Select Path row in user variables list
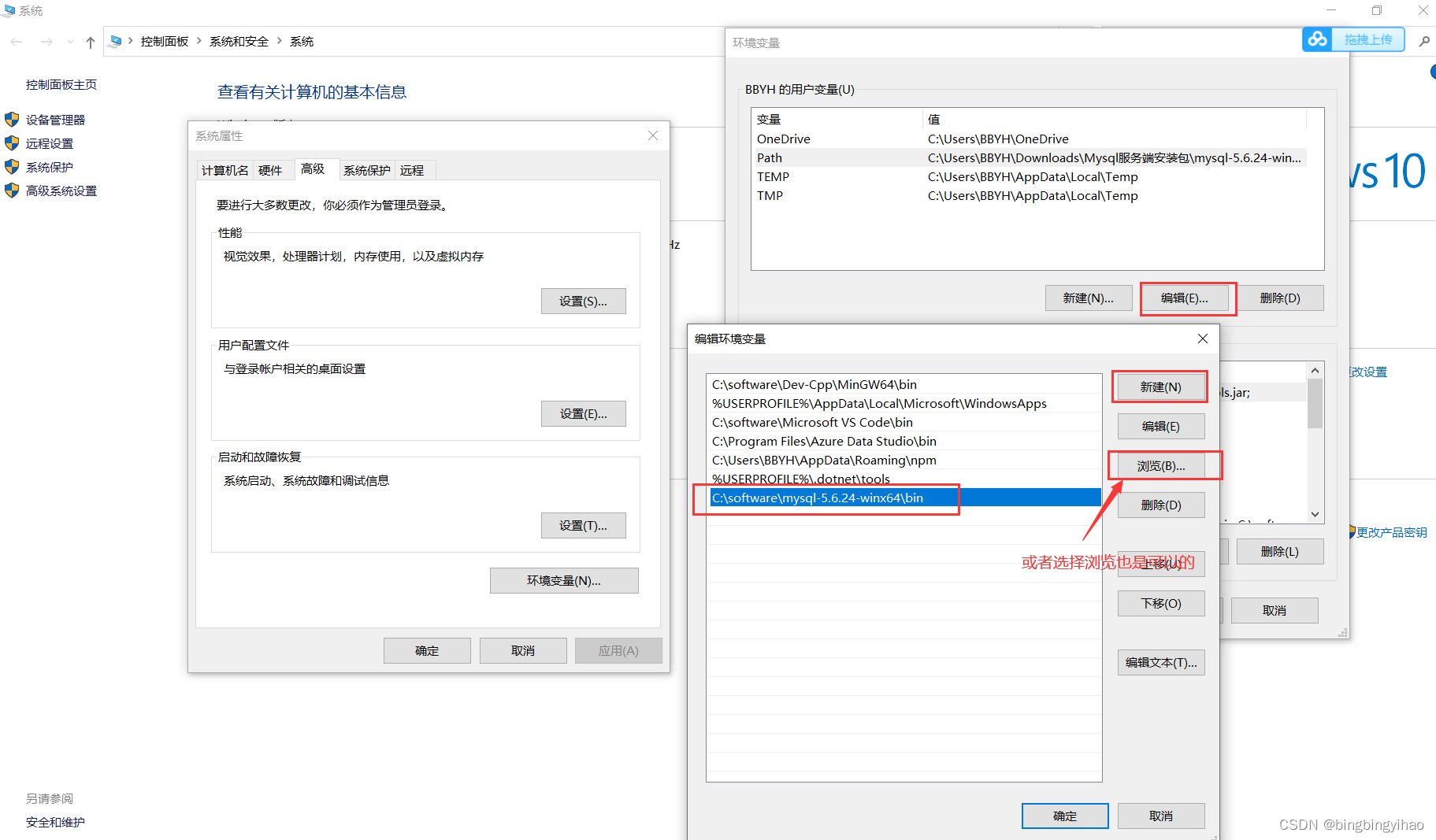Image resolution: width=1436 pixels, height=840 pixels. pos(1030,157)
